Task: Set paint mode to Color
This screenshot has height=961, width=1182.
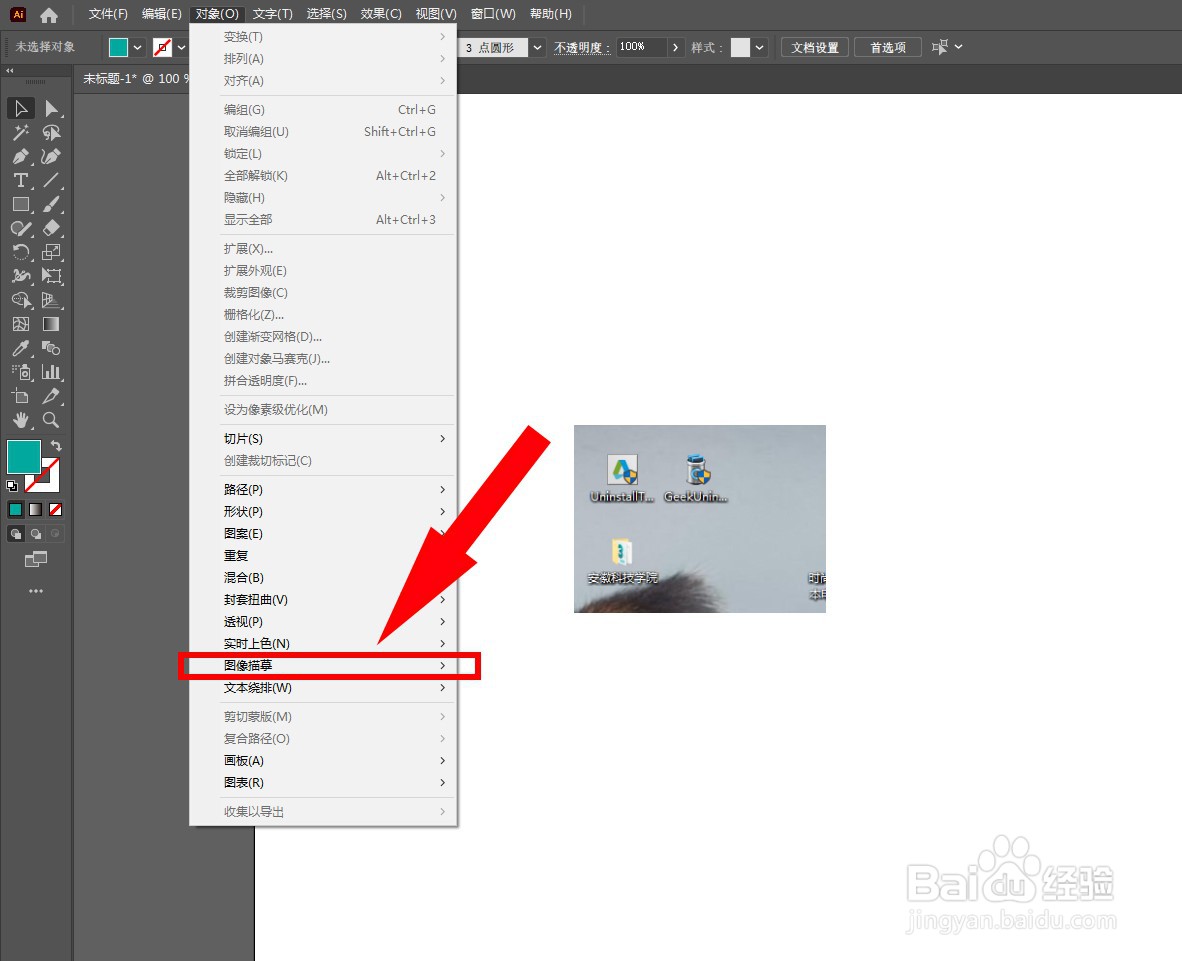Action: [15, 510]
